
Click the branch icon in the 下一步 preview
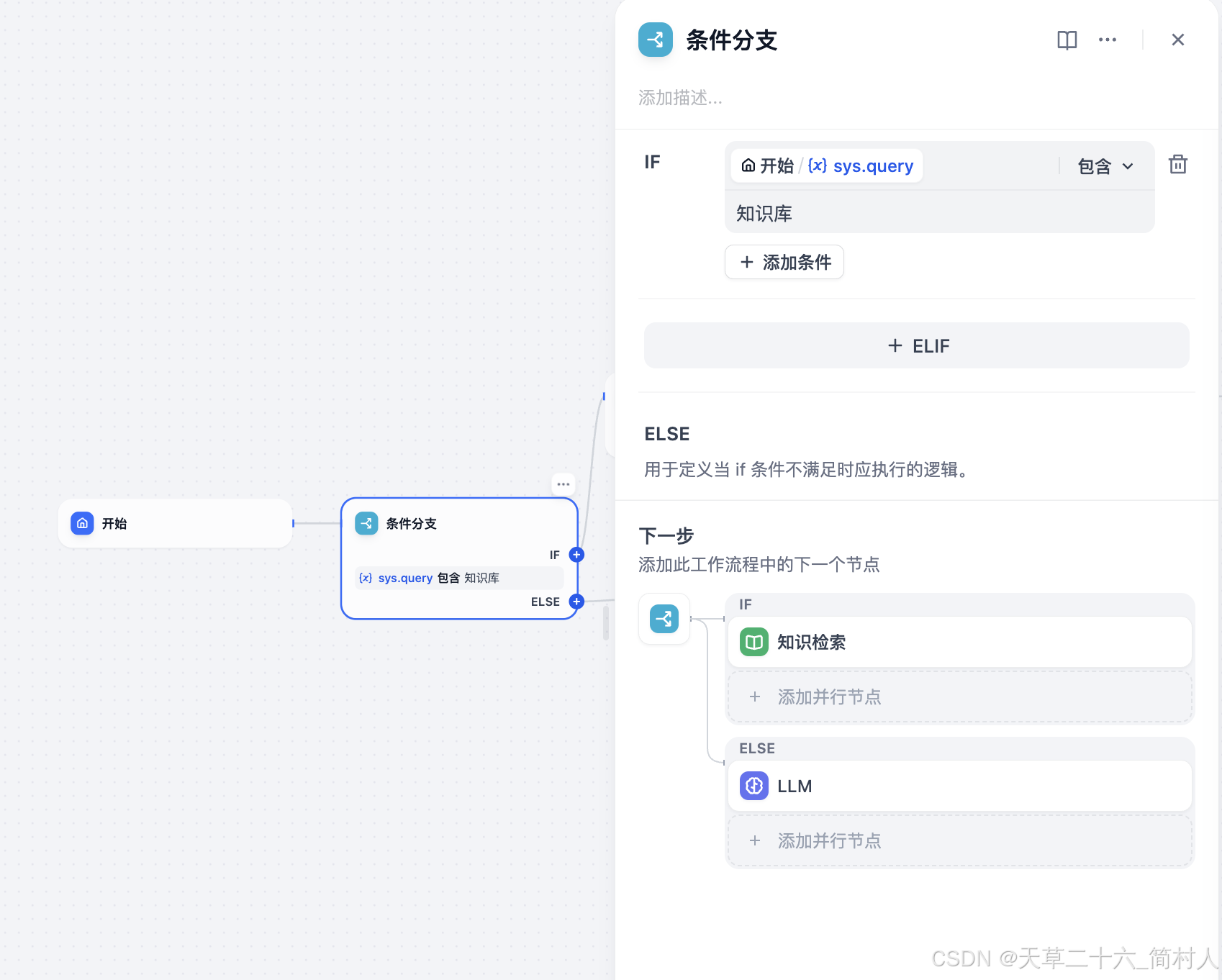pyautogui.click(x=664, y=619)
